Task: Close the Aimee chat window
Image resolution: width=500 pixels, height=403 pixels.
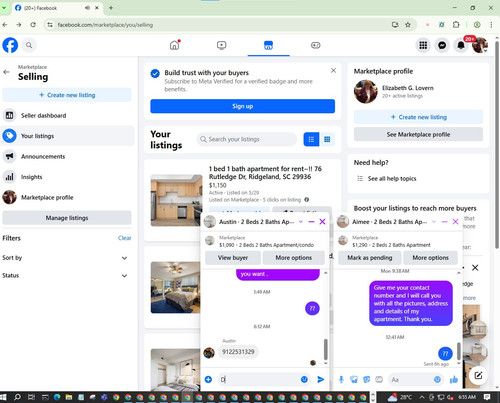Action: [455, 222]
